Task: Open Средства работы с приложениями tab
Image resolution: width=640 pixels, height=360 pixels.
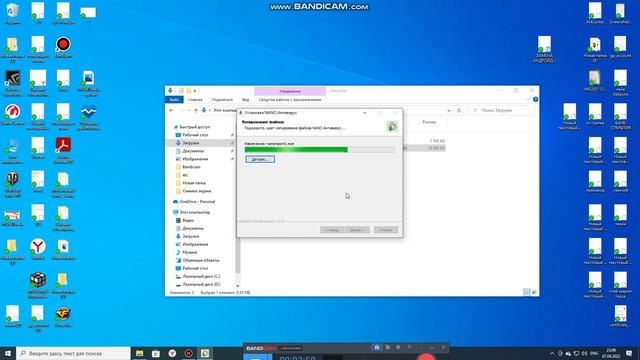Action: coord(290,100)
